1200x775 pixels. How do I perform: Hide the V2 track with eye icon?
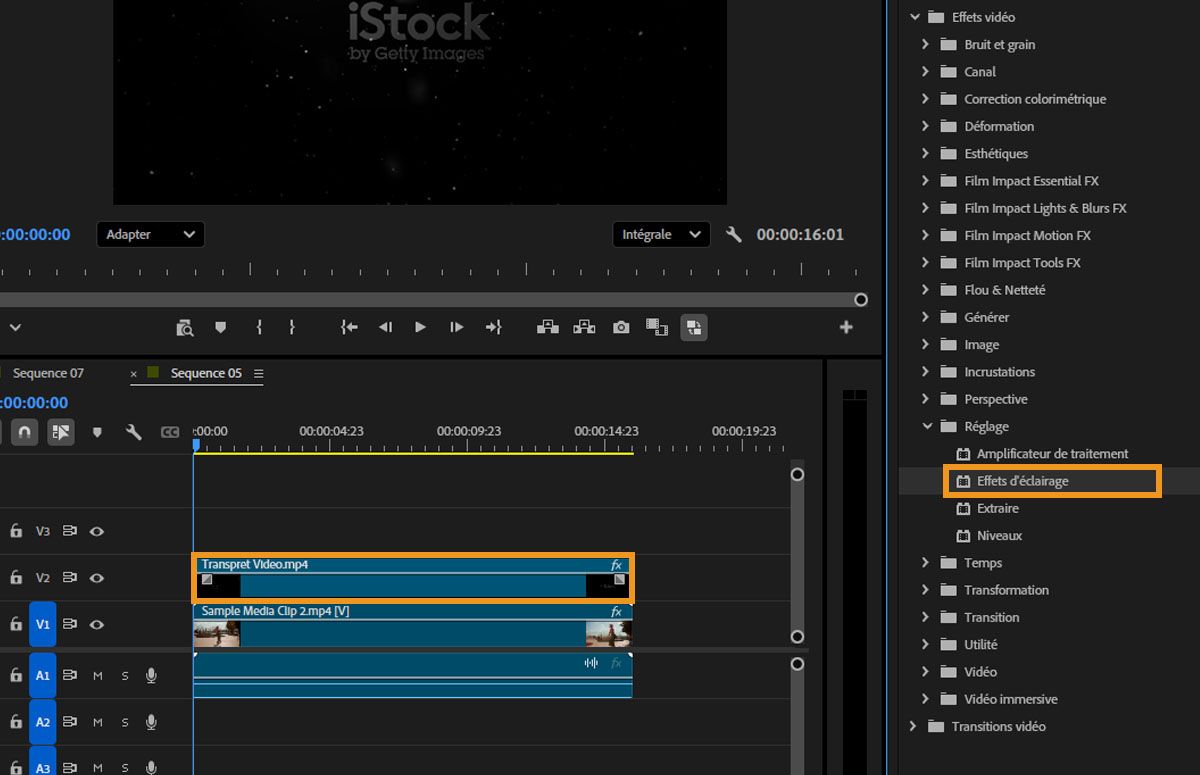[x=97, y=578]
